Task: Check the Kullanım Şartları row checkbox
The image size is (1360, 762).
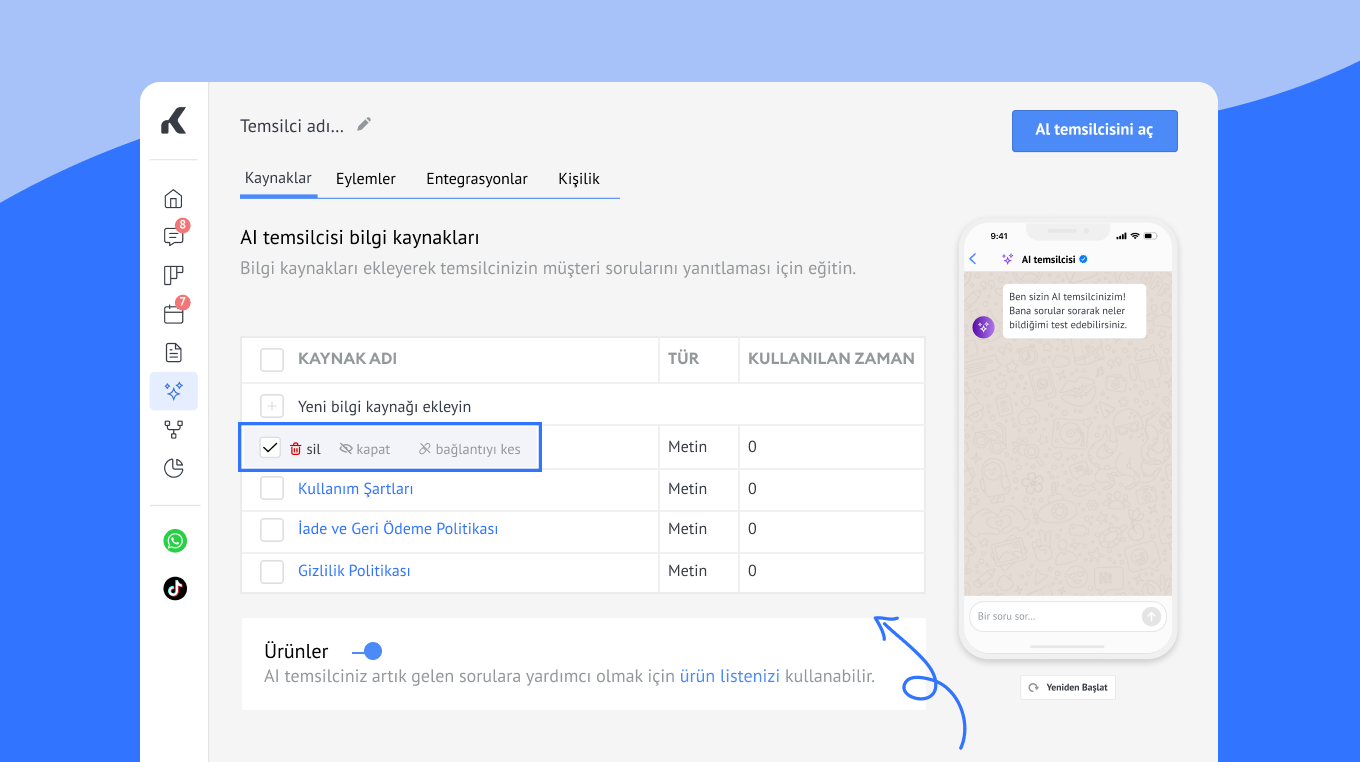Action: [272, 489]
